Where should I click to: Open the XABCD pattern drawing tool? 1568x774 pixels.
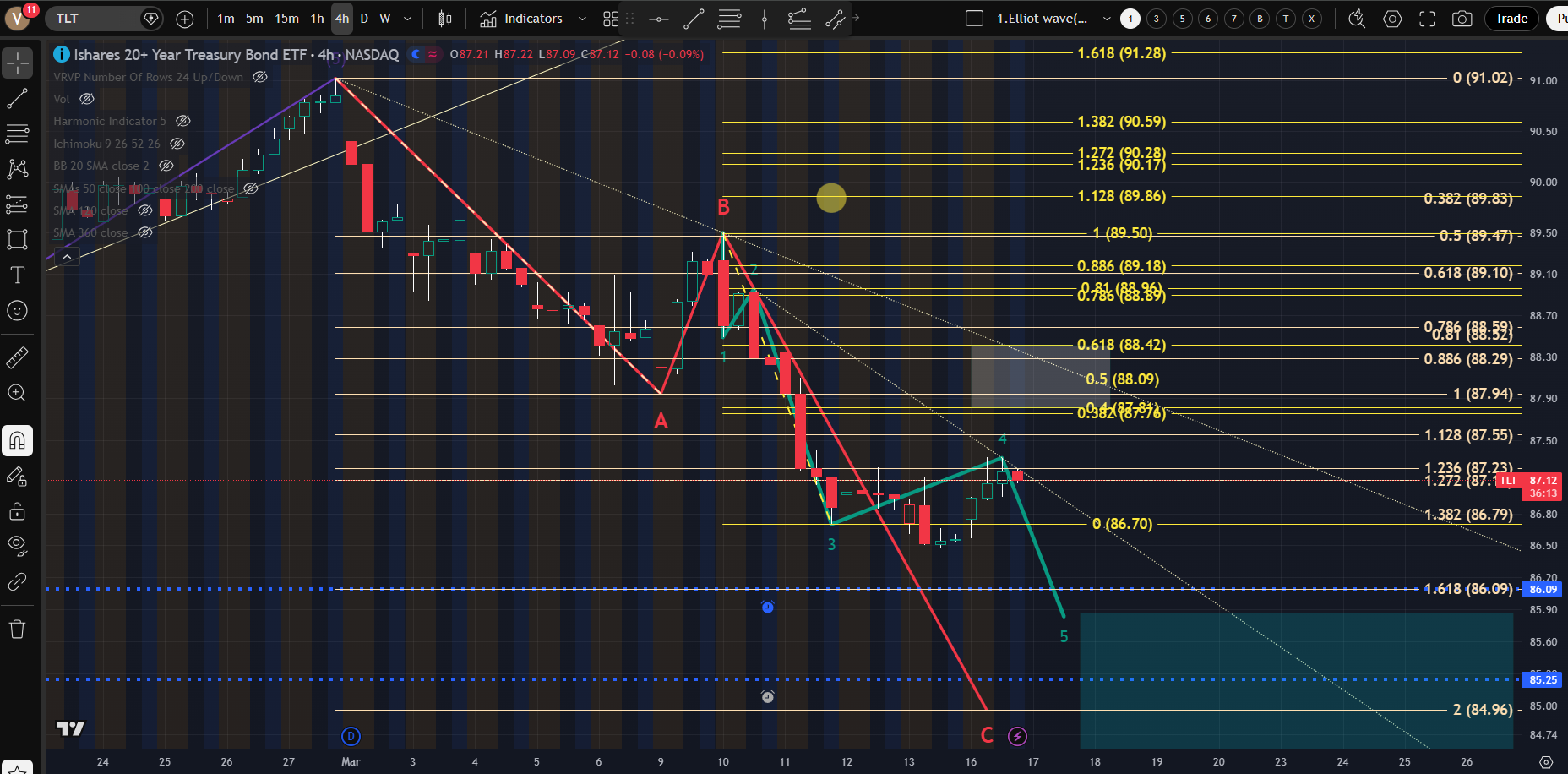[17, 169]
